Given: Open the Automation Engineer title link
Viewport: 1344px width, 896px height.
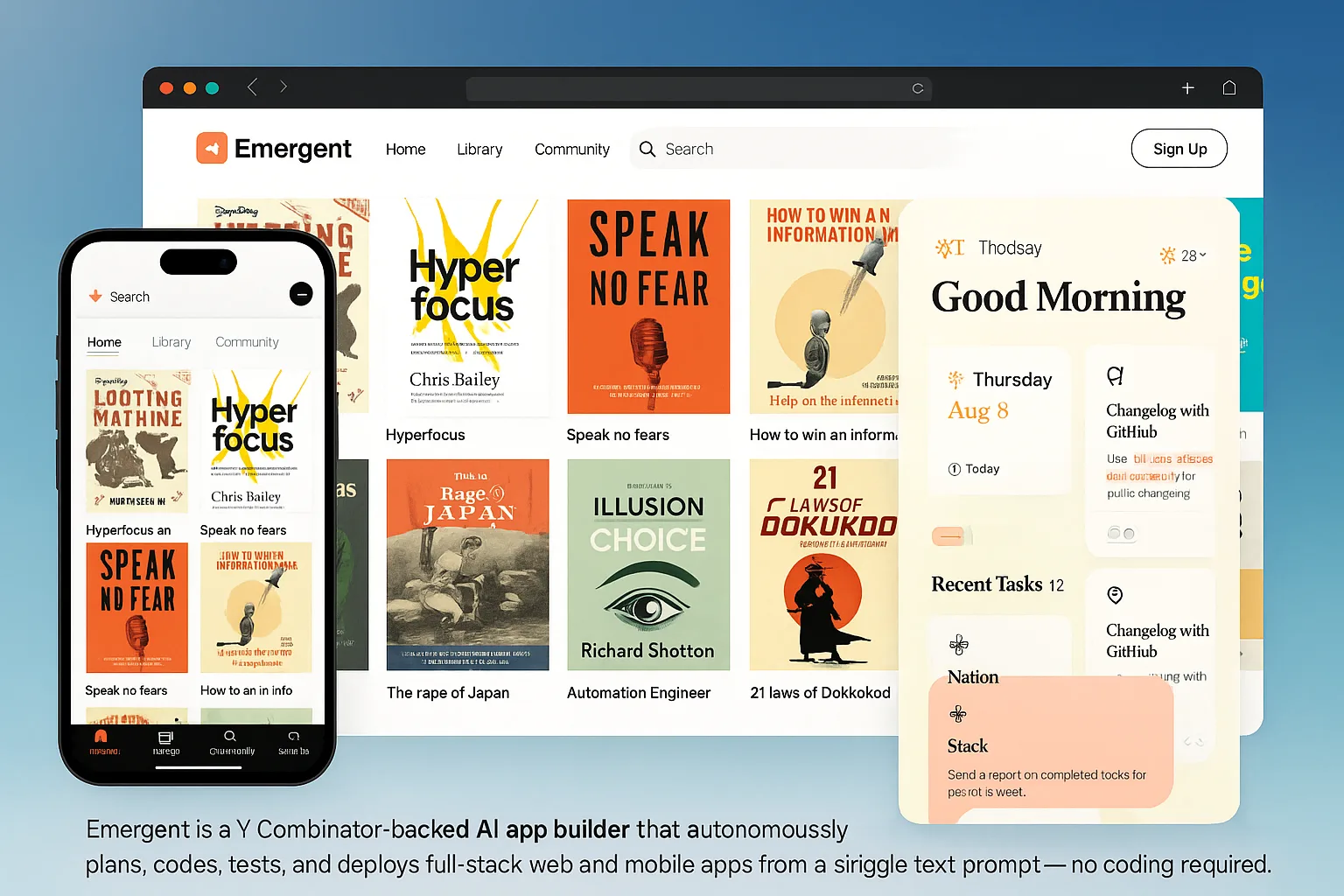Looking at the screenshot, I should (639, 693).
